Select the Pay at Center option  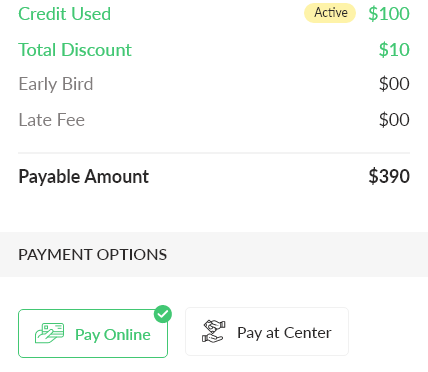267,332
